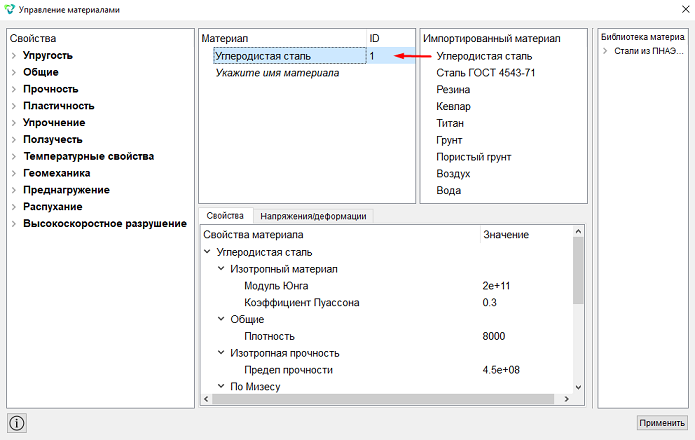Select Сталь ГОСТ 4543-71 material
The height and width of the screenshot is (440, 695).
coord(485,73)
